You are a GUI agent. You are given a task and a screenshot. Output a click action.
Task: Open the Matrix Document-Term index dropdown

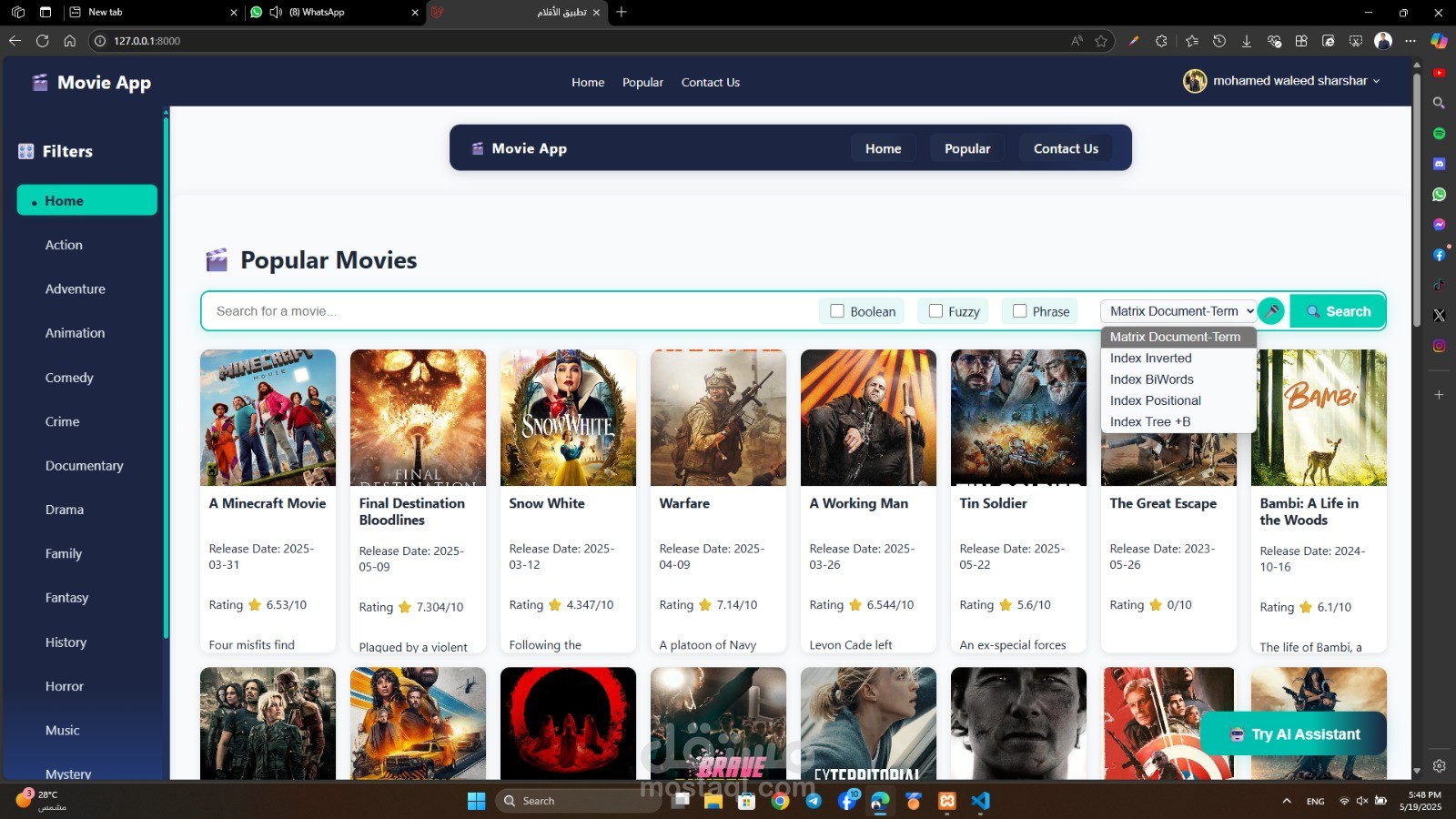pyautogui.click(x=1178, y=311)
